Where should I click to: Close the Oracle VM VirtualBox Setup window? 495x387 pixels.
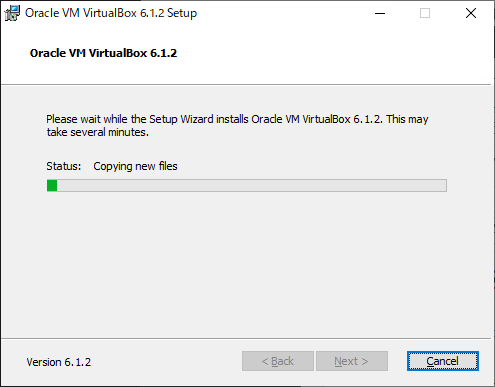(471, 13)
